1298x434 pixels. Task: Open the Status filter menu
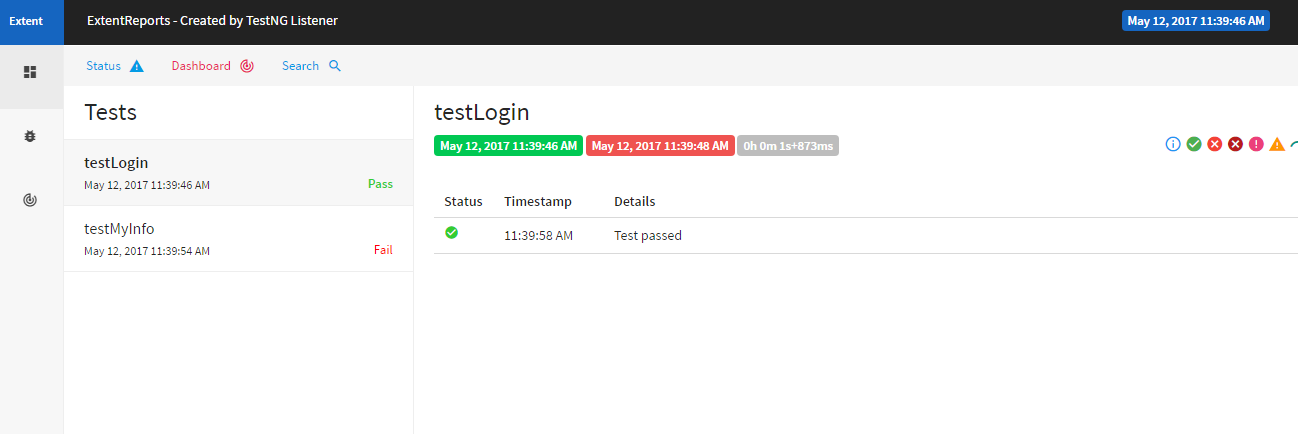coord(115,66)
